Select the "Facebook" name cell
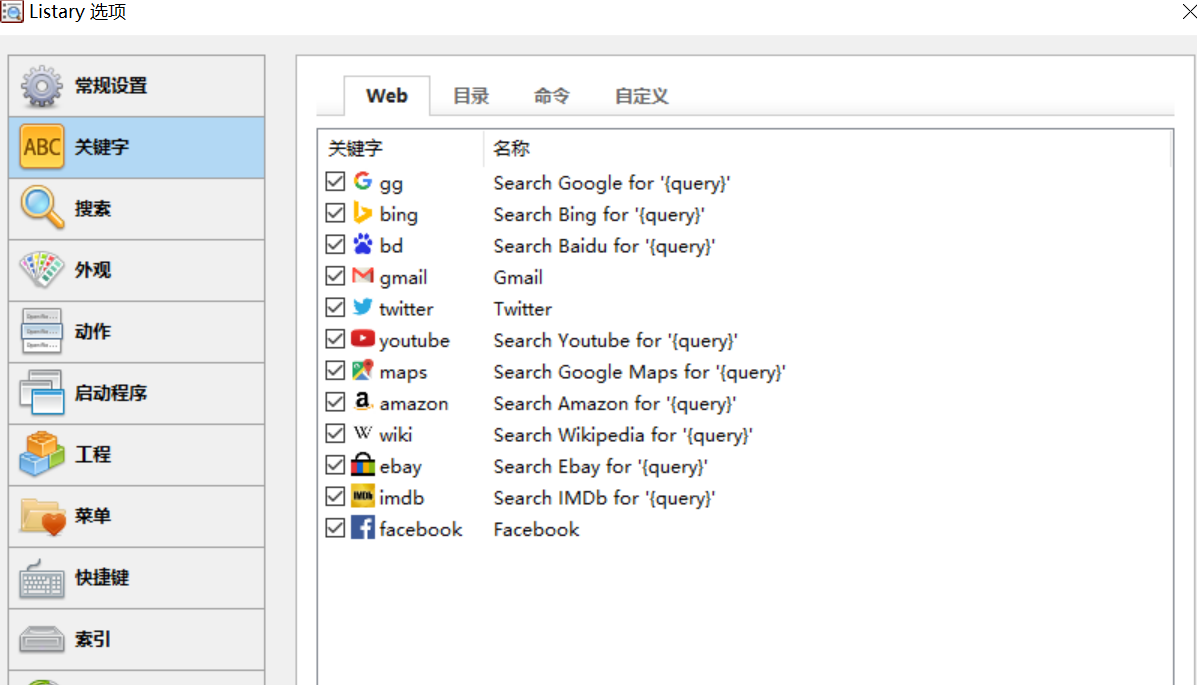 pos(537,529)
